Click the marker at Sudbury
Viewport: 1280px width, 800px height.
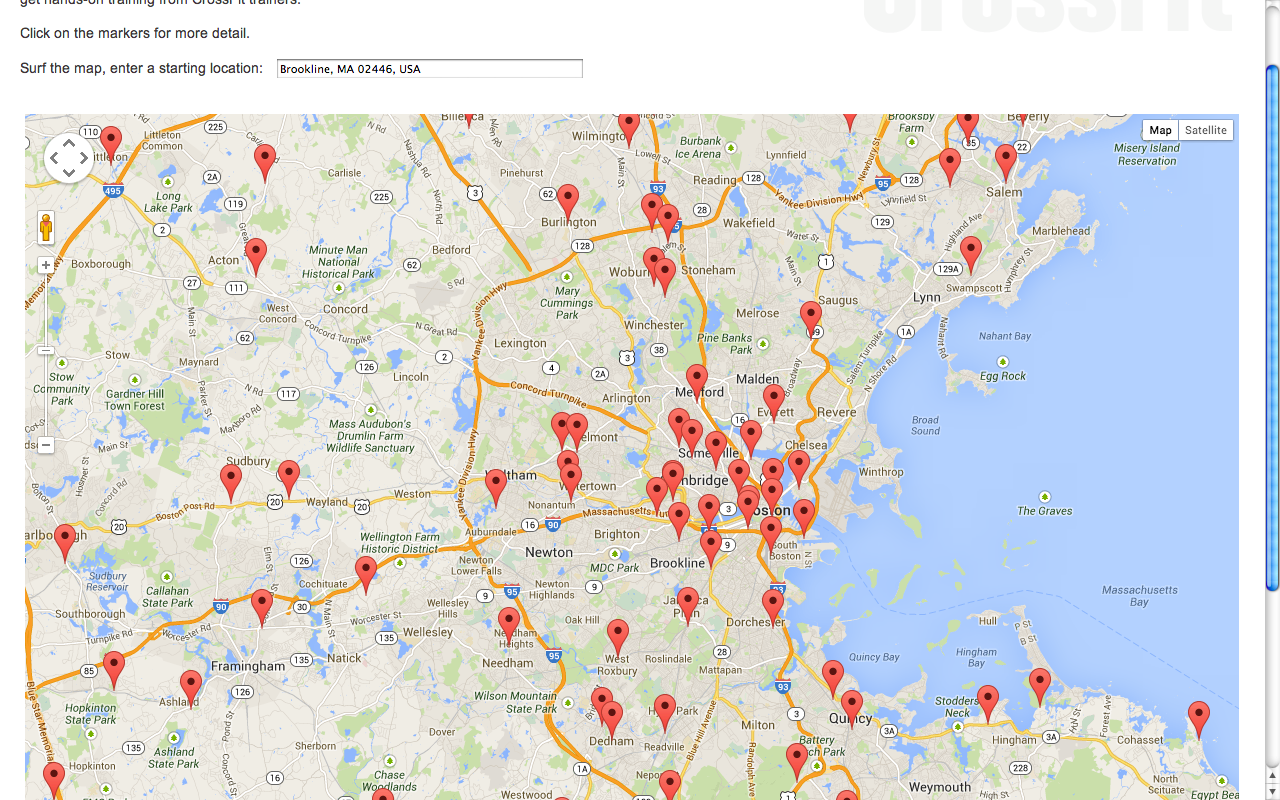click(231, 483)
